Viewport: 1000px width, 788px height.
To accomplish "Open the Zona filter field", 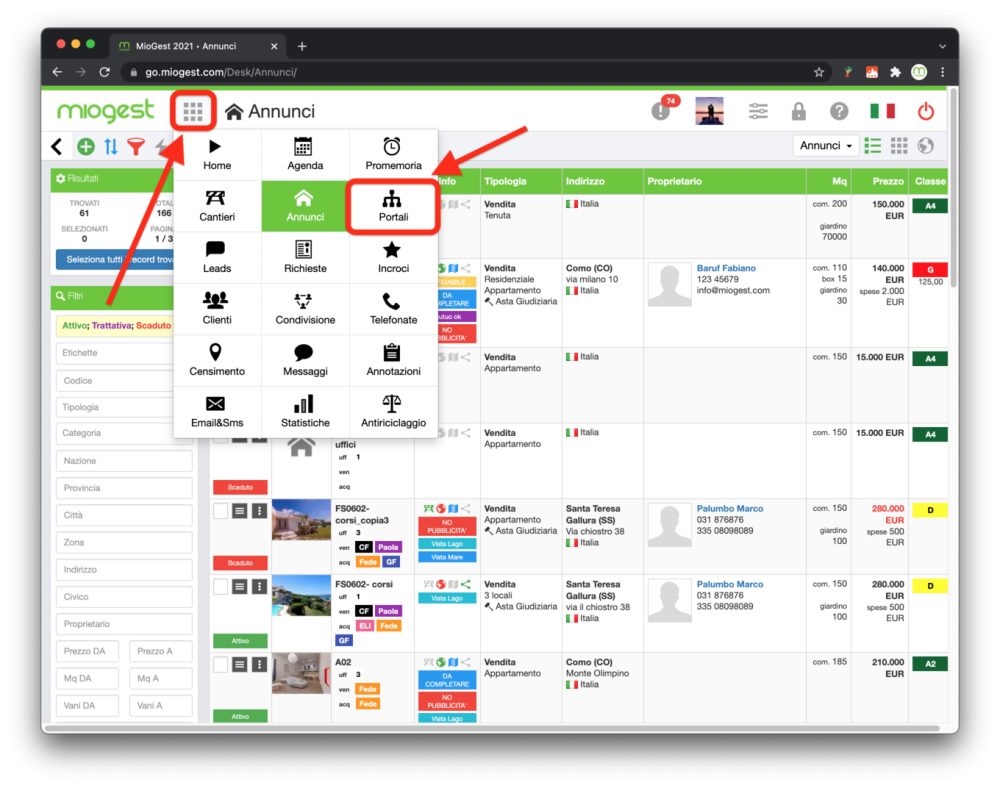I will point(124,543).
